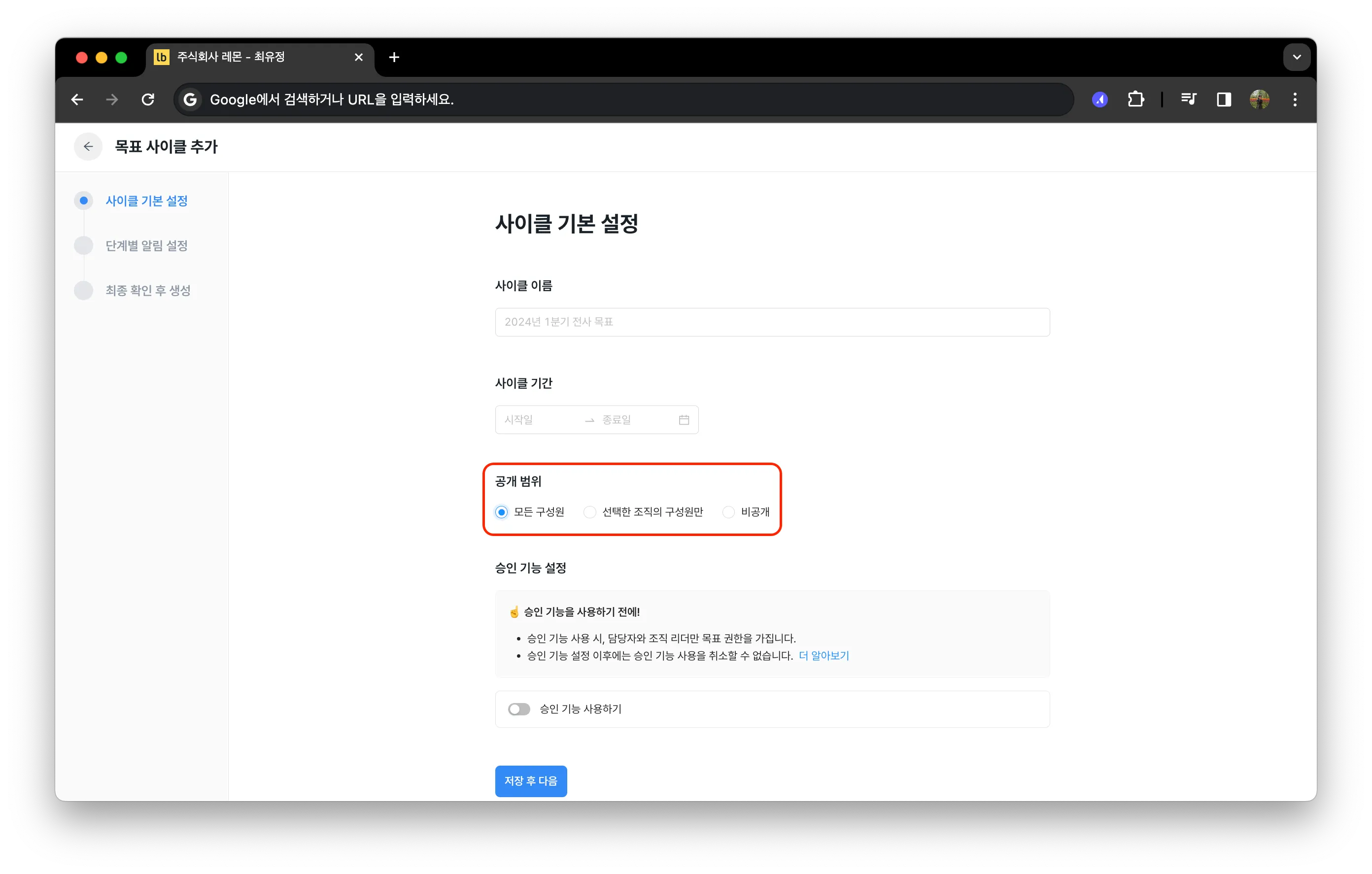Click the 승인 기능을 사용하기 전에! notice title
The width and height of the screenshot is (1372, 874).
tap(581, 612)
